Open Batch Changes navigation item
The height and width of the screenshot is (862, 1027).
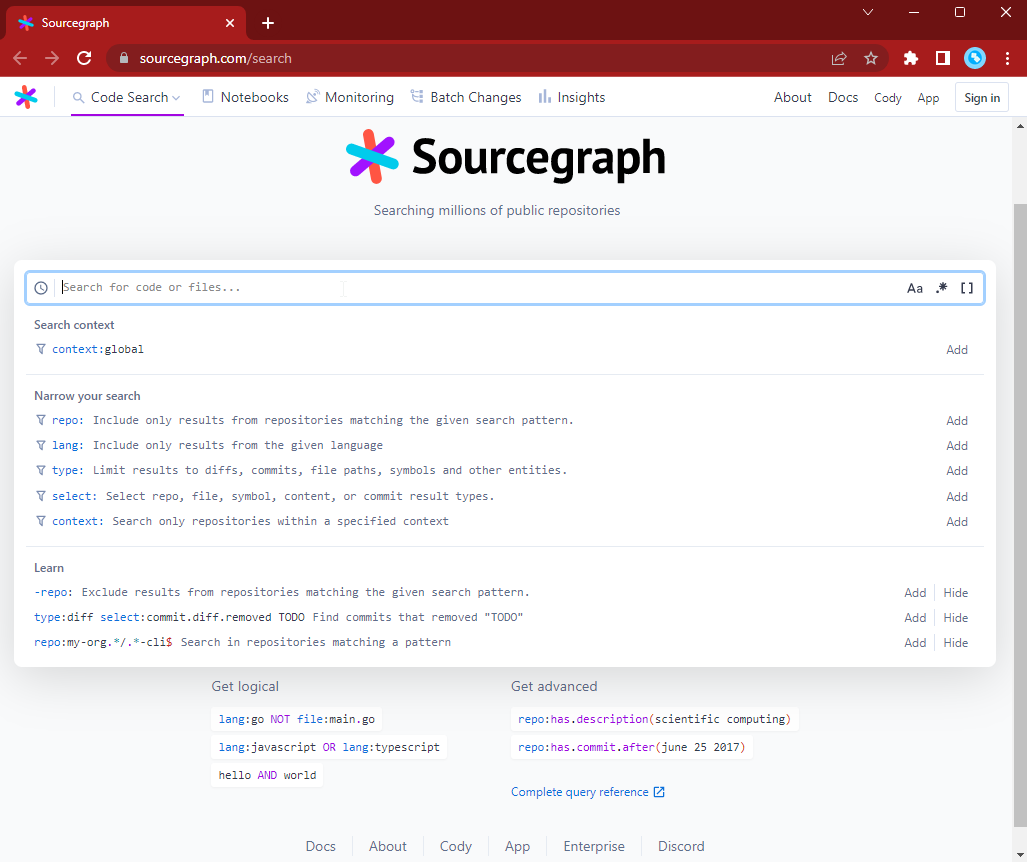pos(466,98)
